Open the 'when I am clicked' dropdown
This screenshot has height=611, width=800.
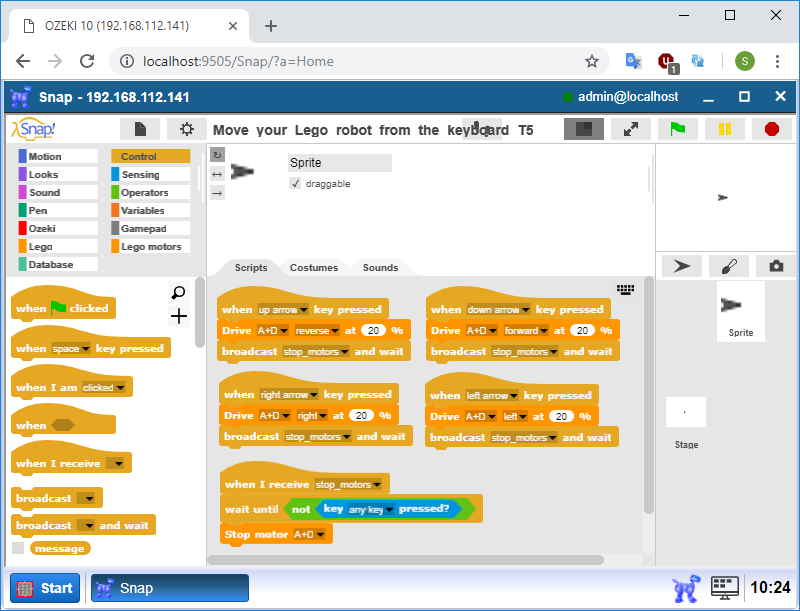[x=103, y=388]
